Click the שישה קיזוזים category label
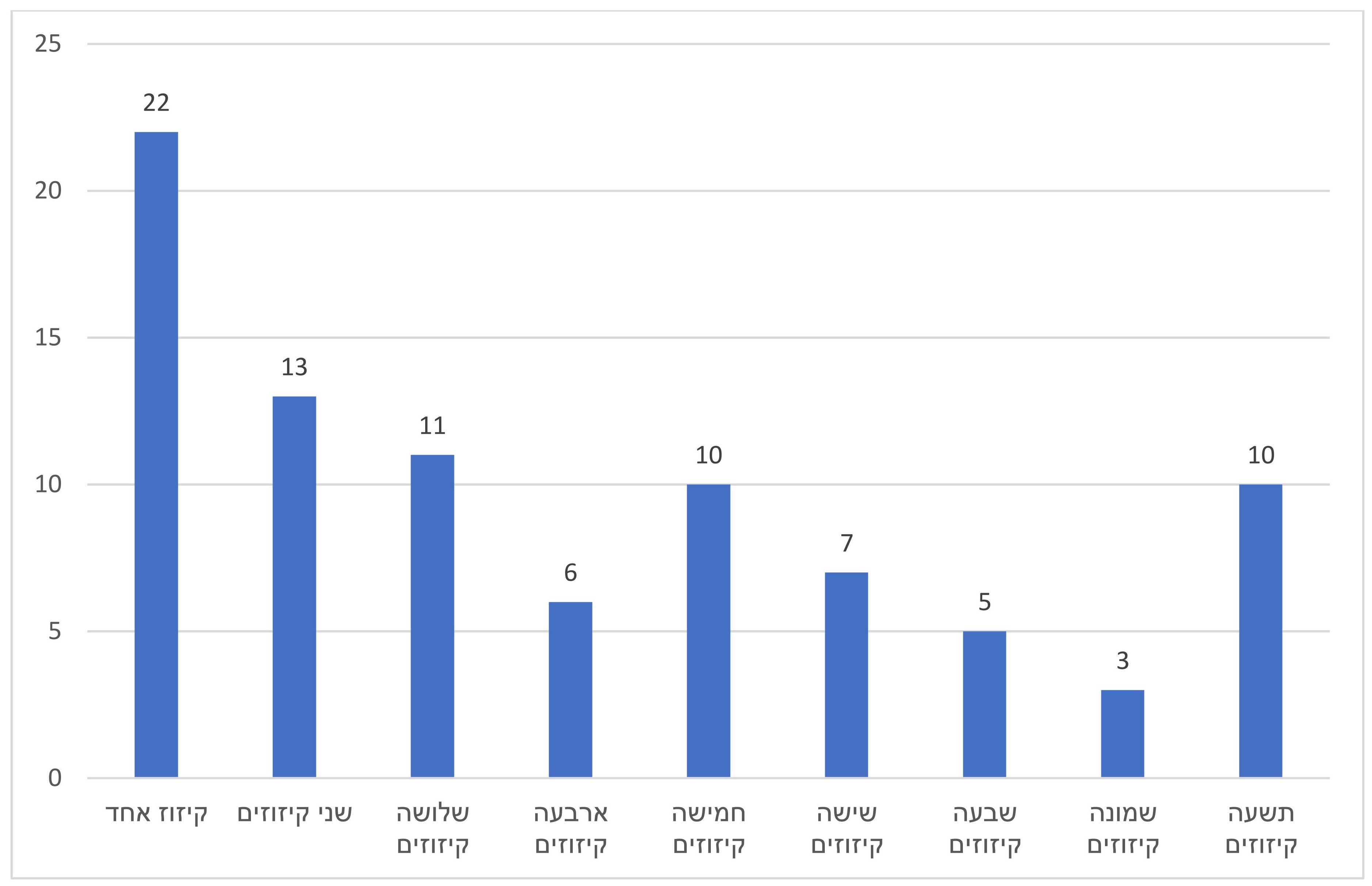 846,829
